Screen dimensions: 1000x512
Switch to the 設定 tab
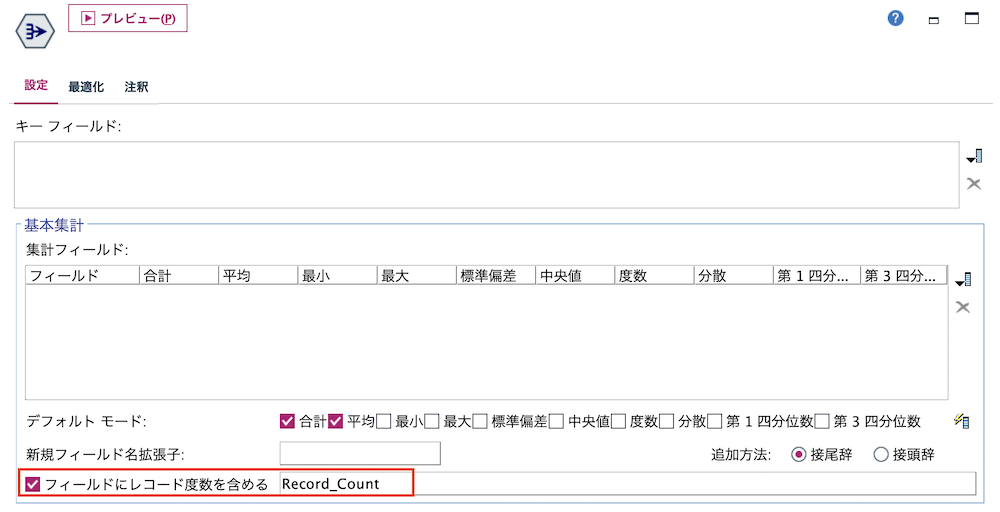pos(36,85)
